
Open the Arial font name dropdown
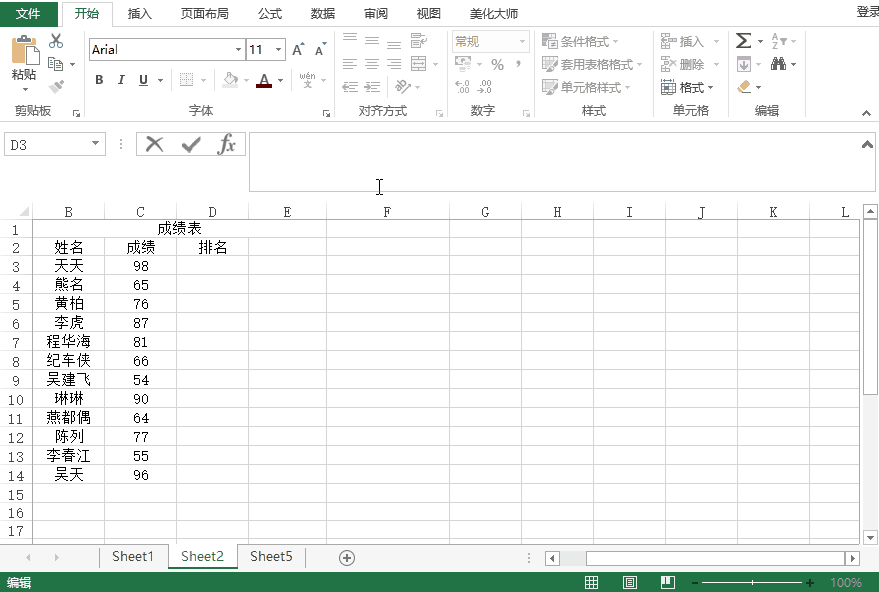(x=238, y=49)
